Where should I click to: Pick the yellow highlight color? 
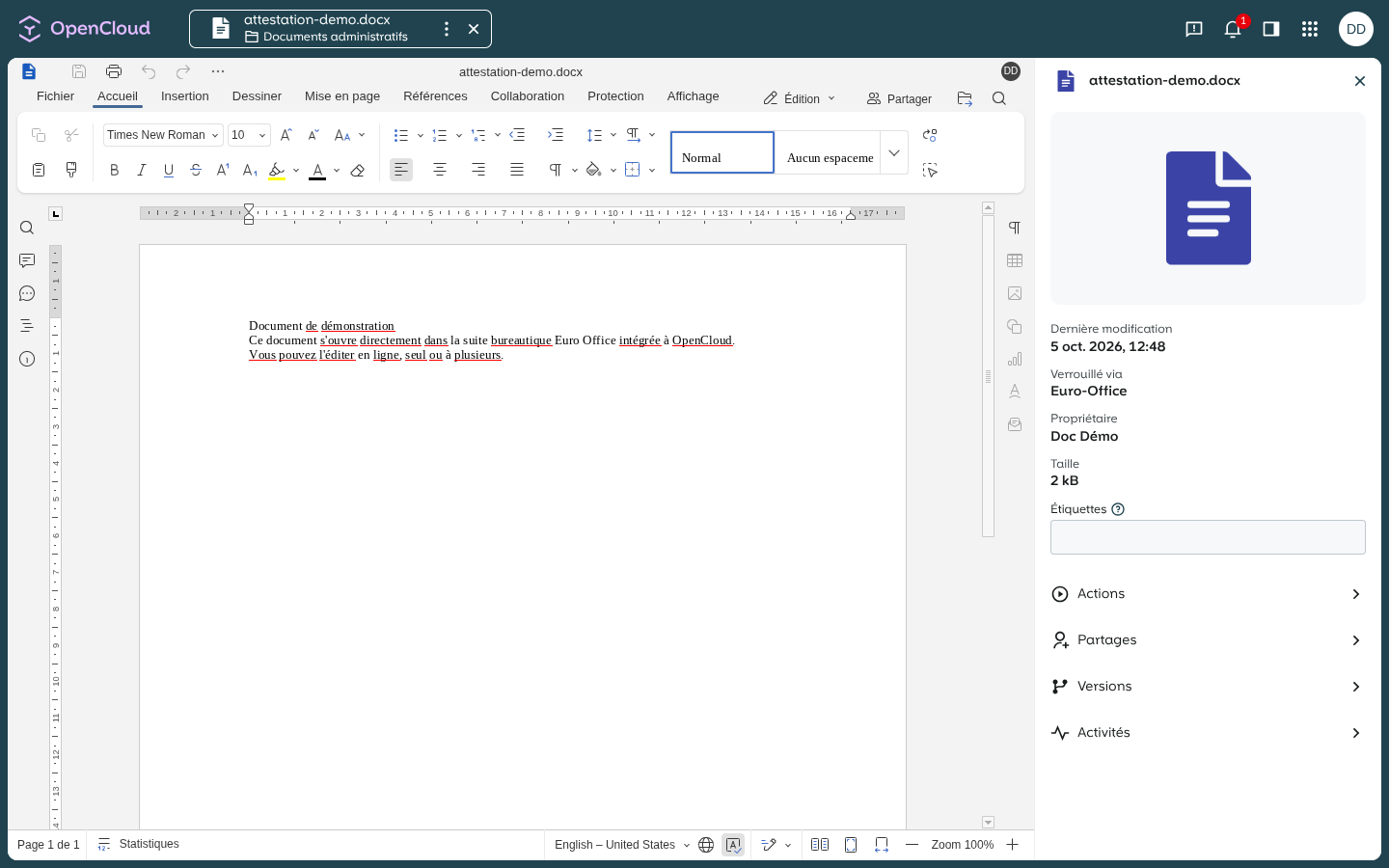click(277, 171)
